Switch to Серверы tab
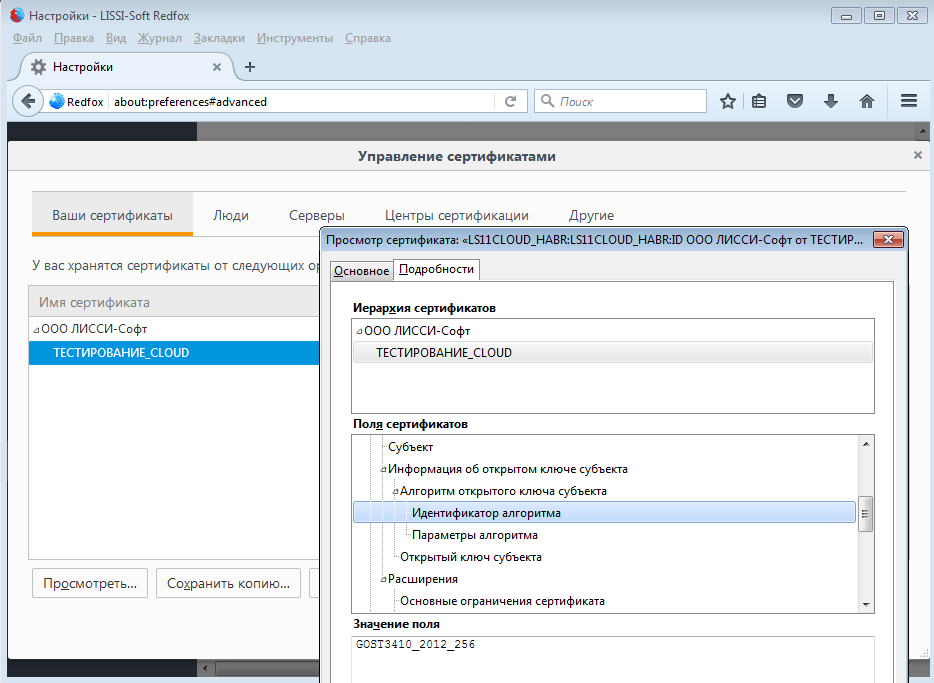Viewport: 934px width, 683px height. 316,215
